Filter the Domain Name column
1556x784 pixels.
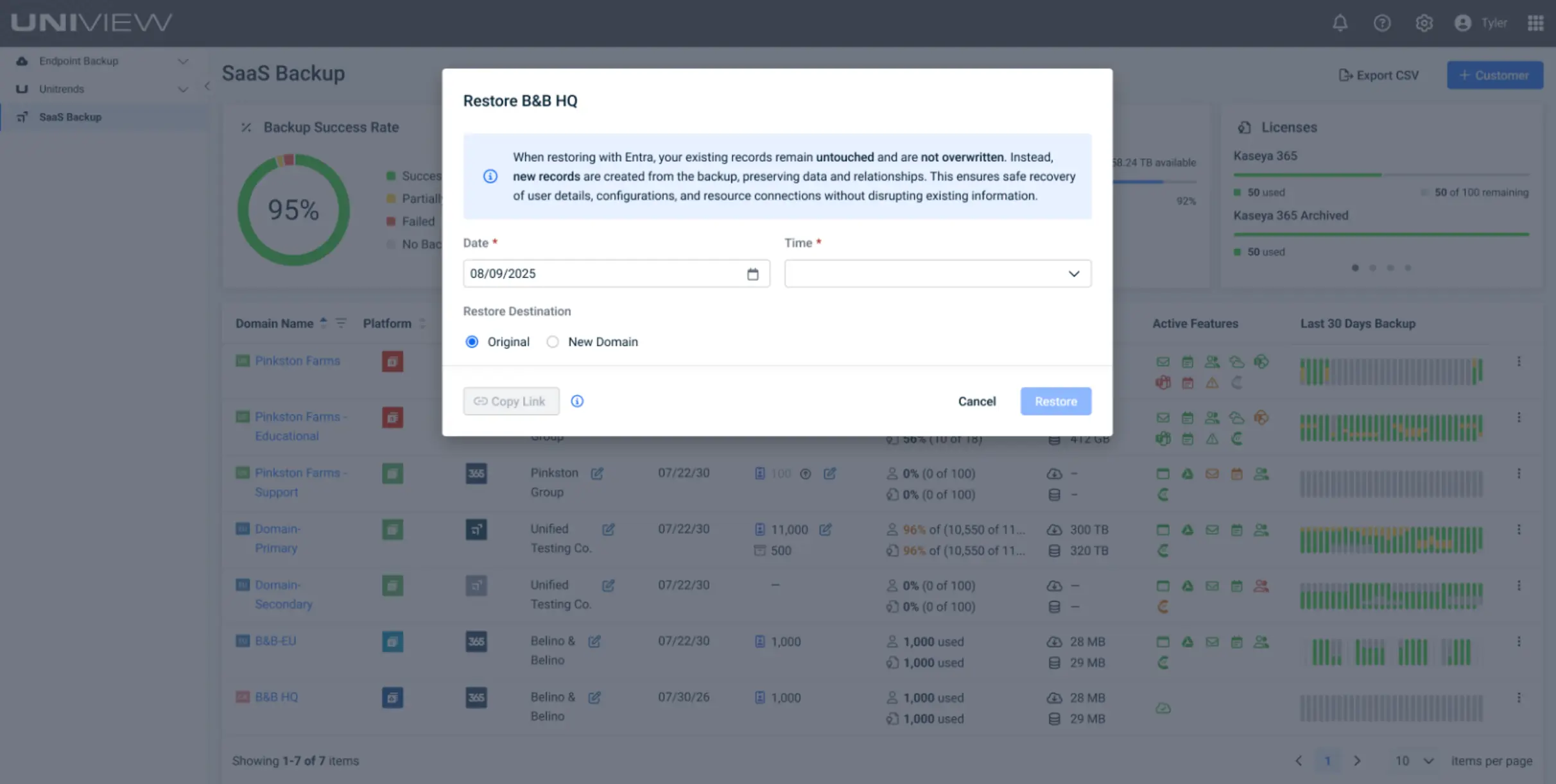point(341,323)
